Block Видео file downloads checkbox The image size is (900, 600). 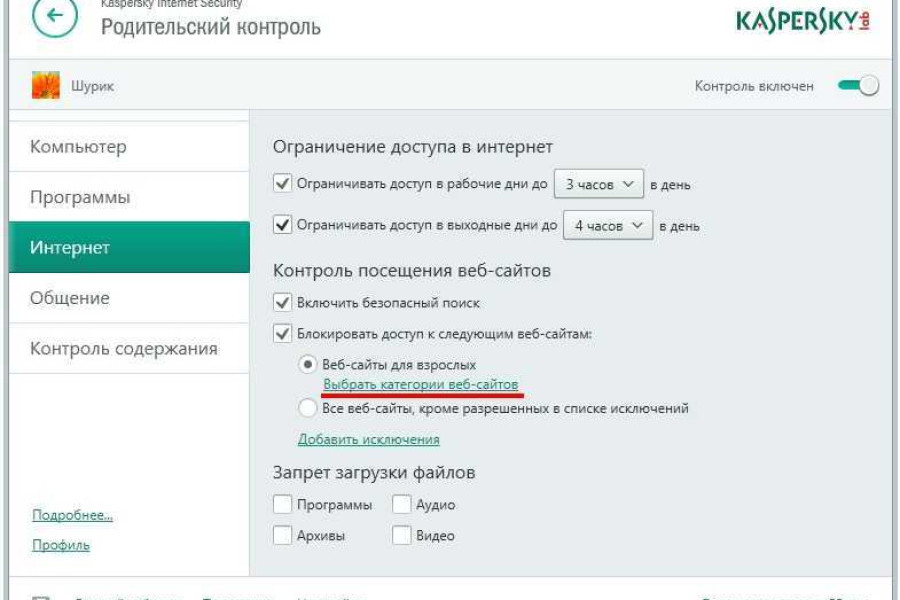tap(401, 536)
